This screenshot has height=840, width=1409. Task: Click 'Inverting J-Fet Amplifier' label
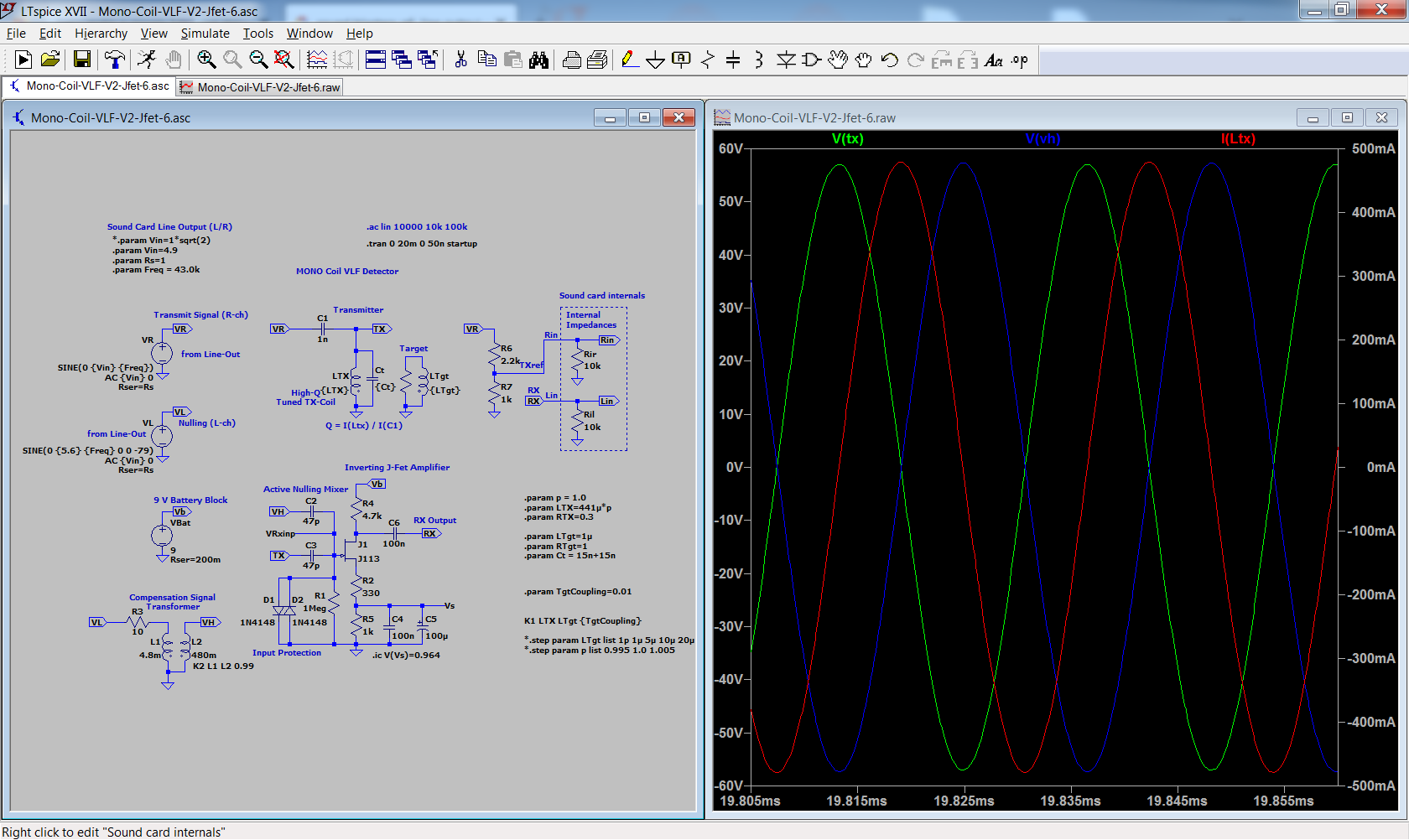pos(397,468)
